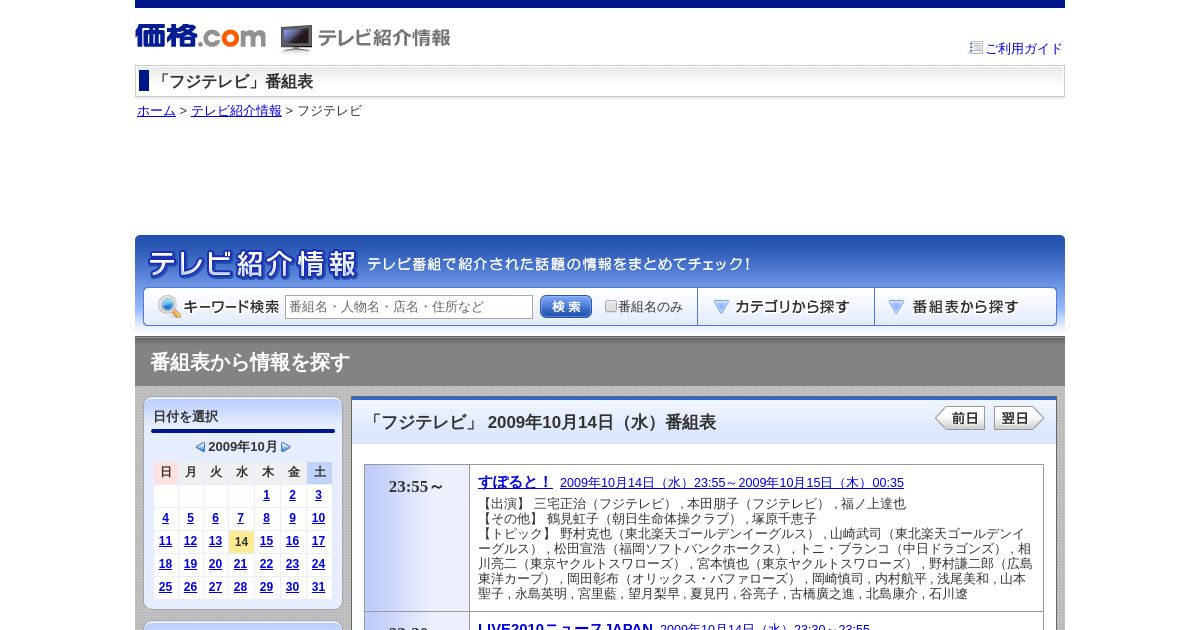
Task: Open the 23:55 broadcast time range link
Action: click(732, 483)
